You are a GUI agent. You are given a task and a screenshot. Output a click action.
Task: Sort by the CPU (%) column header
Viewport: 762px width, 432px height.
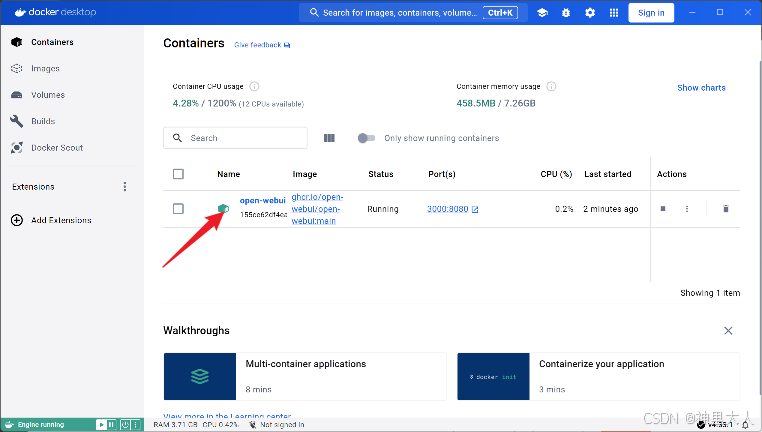point(556,174)
